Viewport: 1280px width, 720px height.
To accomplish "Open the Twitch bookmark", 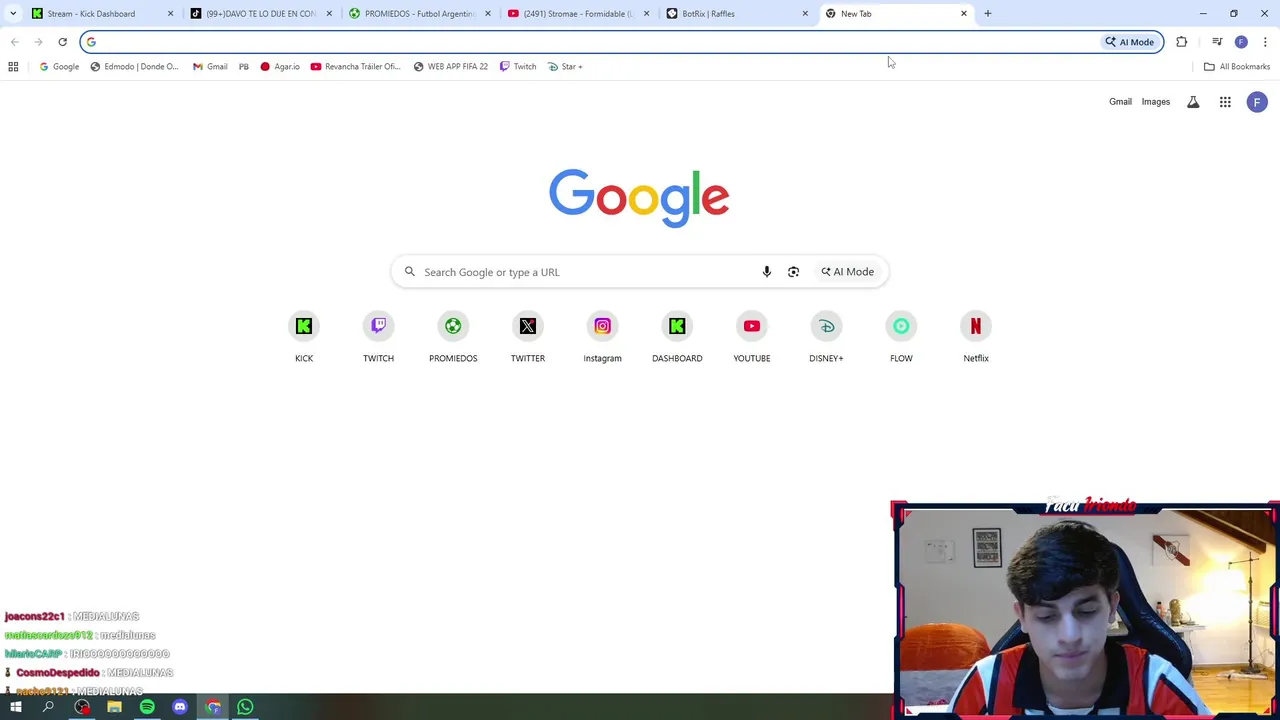I will pos(518,67).
